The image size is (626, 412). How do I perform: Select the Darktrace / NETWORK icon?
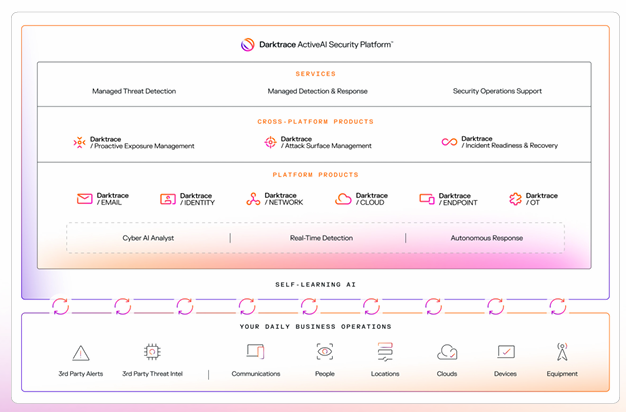tap(253, 199)
